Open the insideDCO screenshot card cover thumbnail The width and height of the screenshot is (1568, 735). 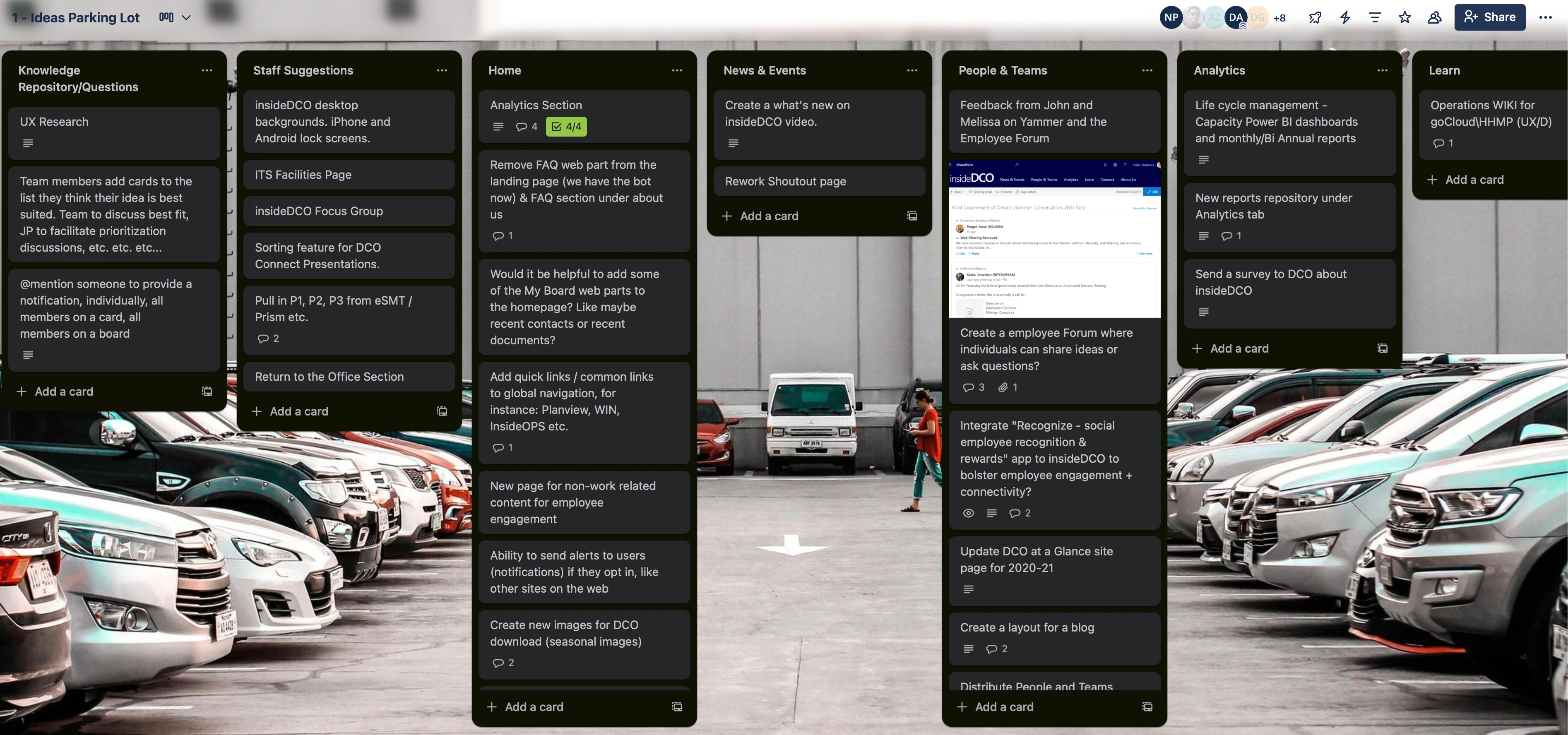pos(1054,238)
